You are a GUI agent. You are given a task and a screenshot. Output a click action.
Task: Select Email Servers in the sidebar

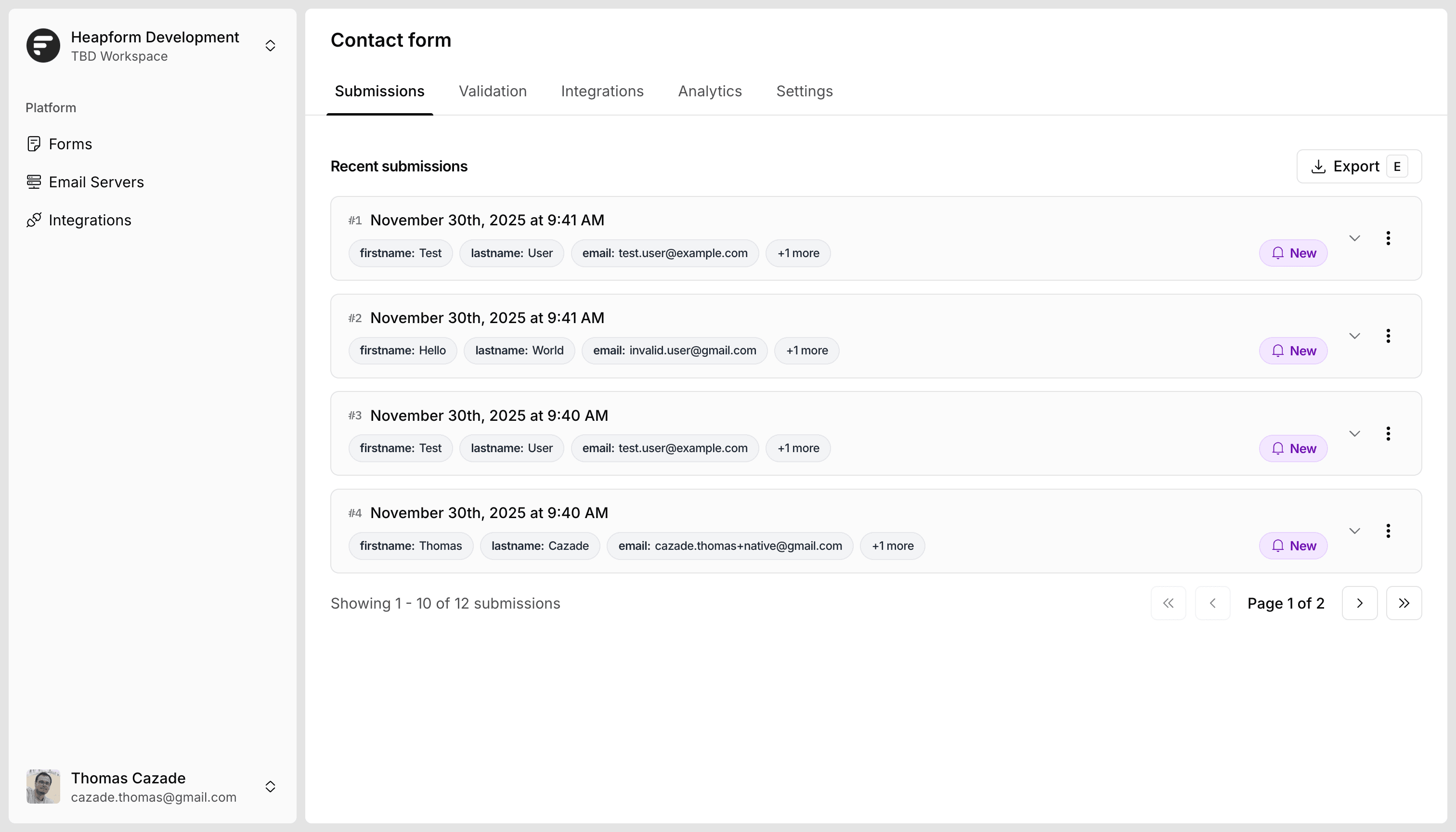[x=95, y=182]
